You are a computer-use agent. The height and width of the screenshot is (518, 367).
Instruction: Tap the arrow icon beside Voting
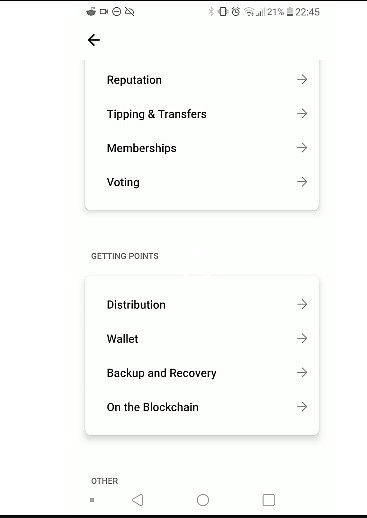(x=302, y=182)
